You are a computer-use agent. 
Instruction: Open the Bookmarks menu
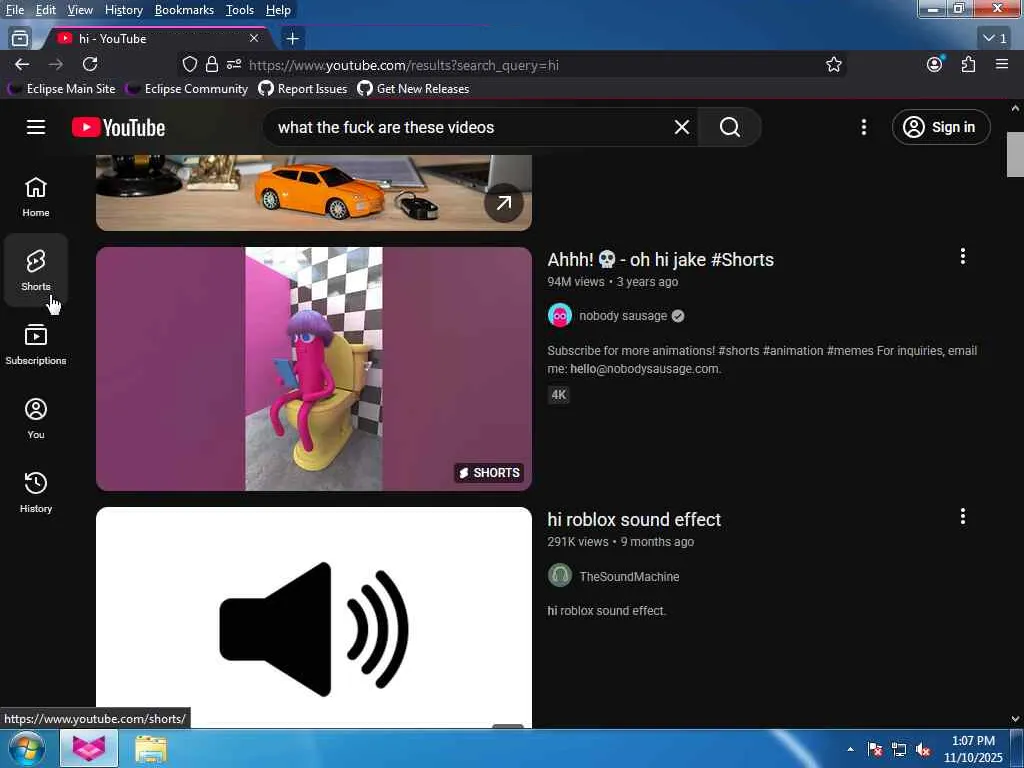pyautogui.click(x=184, y=10)
